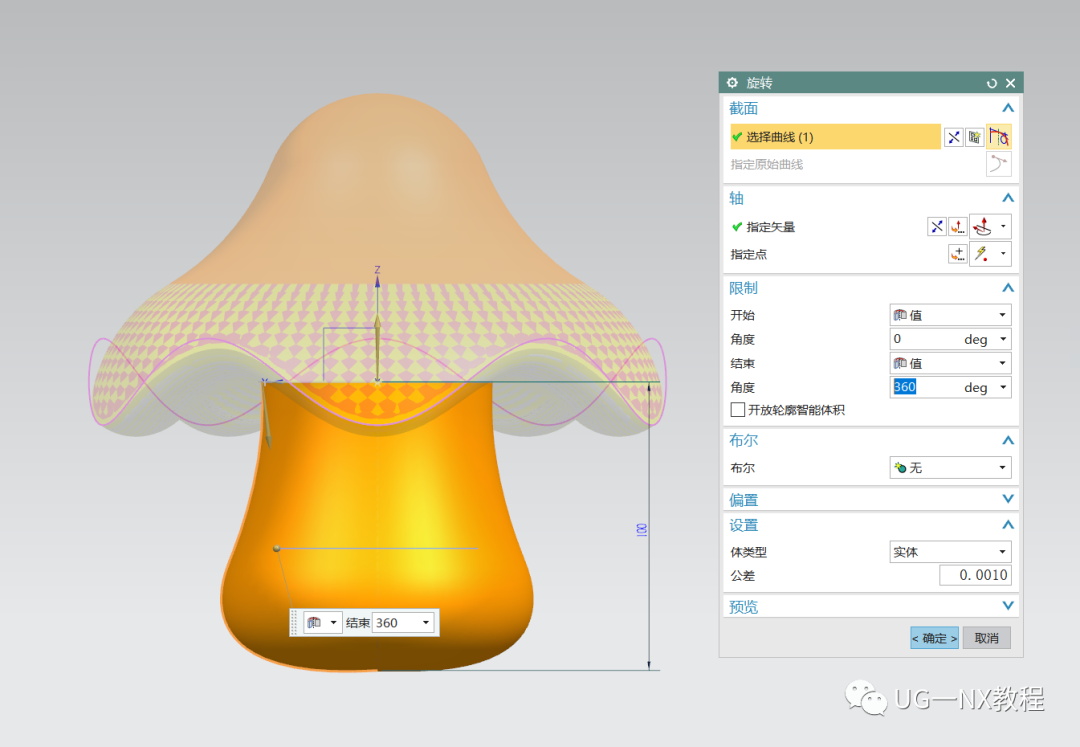Screen dimensions: 1080x747
Task: Confirm with the 确定 button
Action: click(935, 638)
